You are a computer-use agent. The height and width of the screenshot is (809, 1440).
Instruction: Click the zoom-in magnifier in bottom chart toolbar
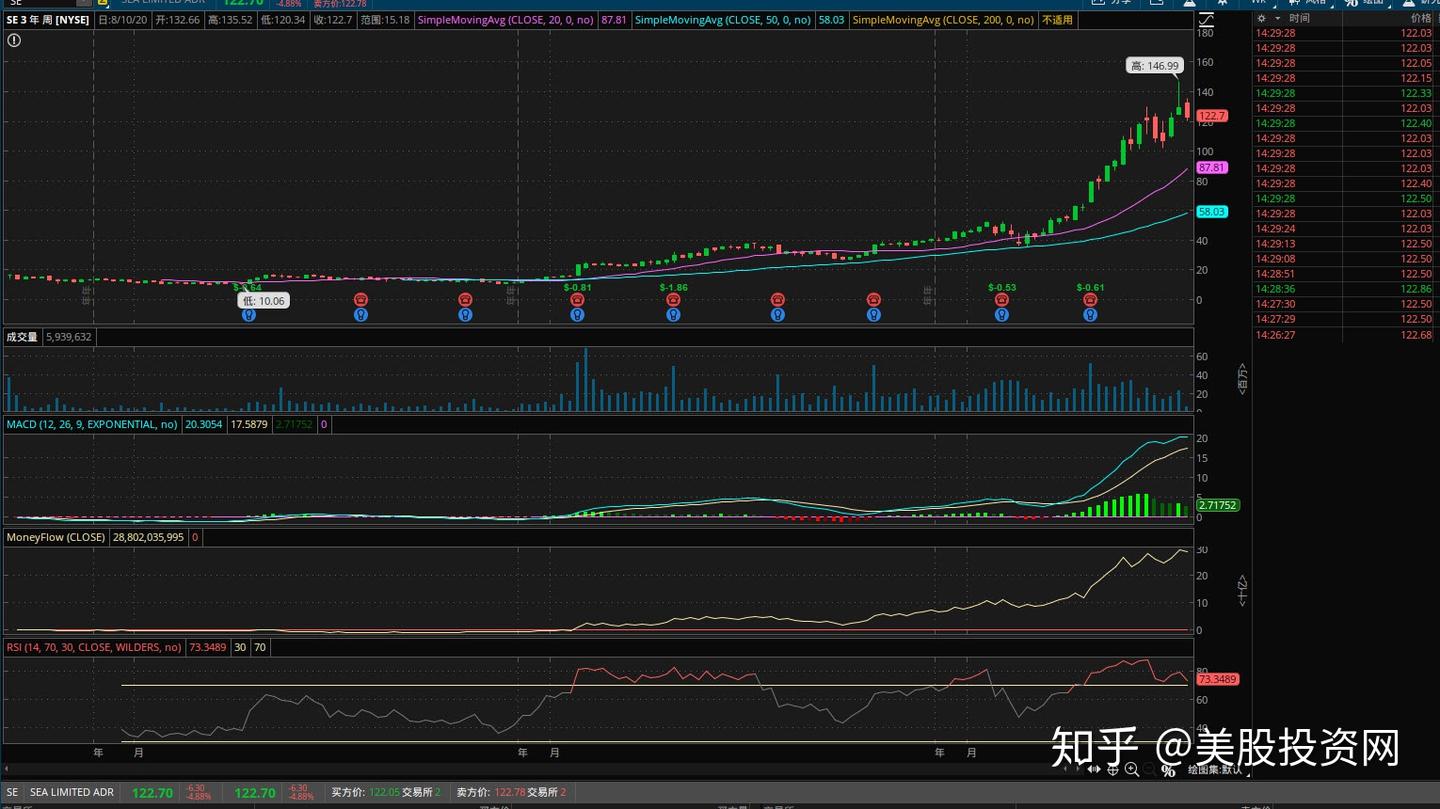(x=1133, y=770)
